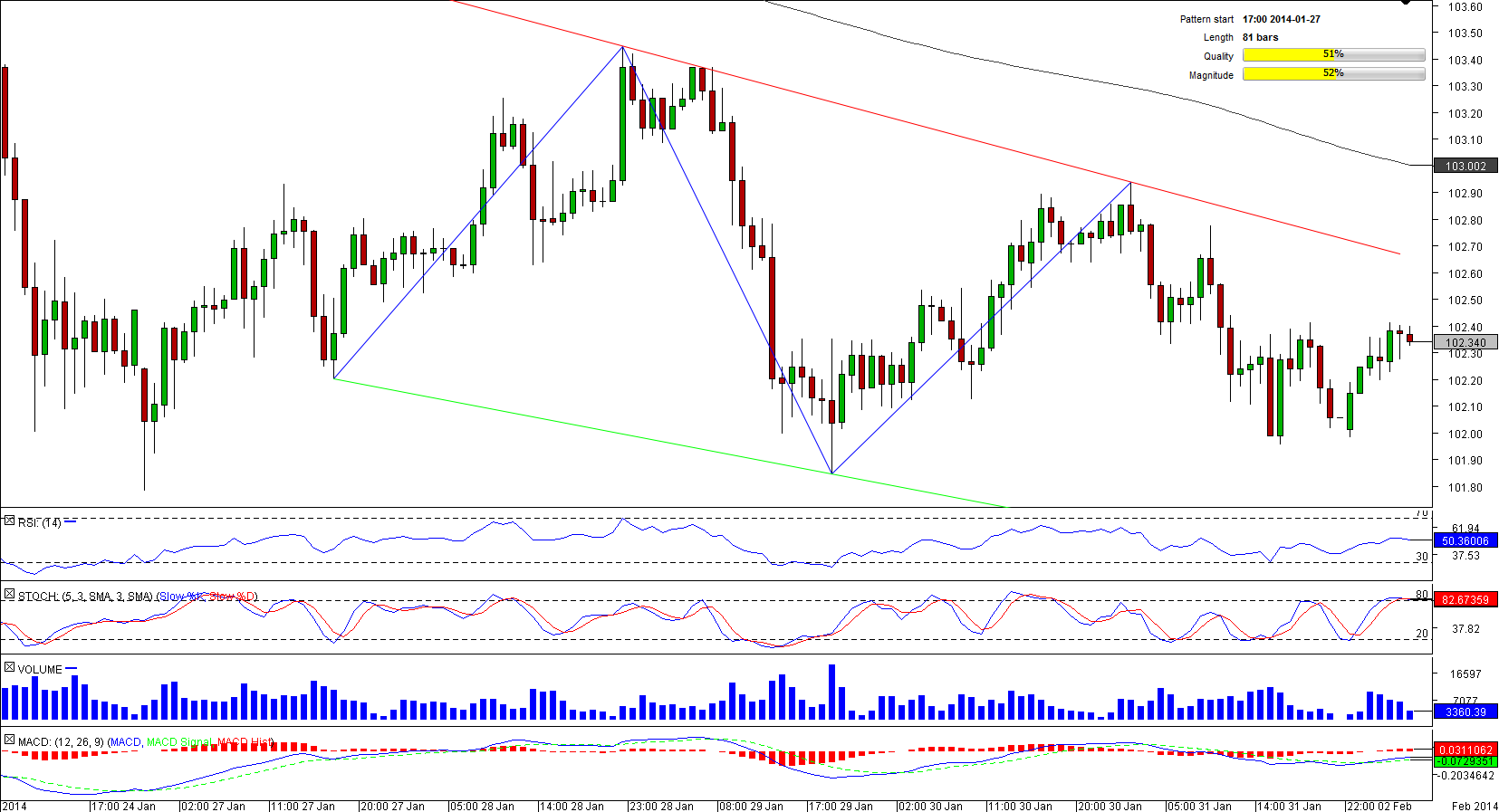
Task: Click the 17:00 29 Jan time axis label
Action: pos(841,806)
